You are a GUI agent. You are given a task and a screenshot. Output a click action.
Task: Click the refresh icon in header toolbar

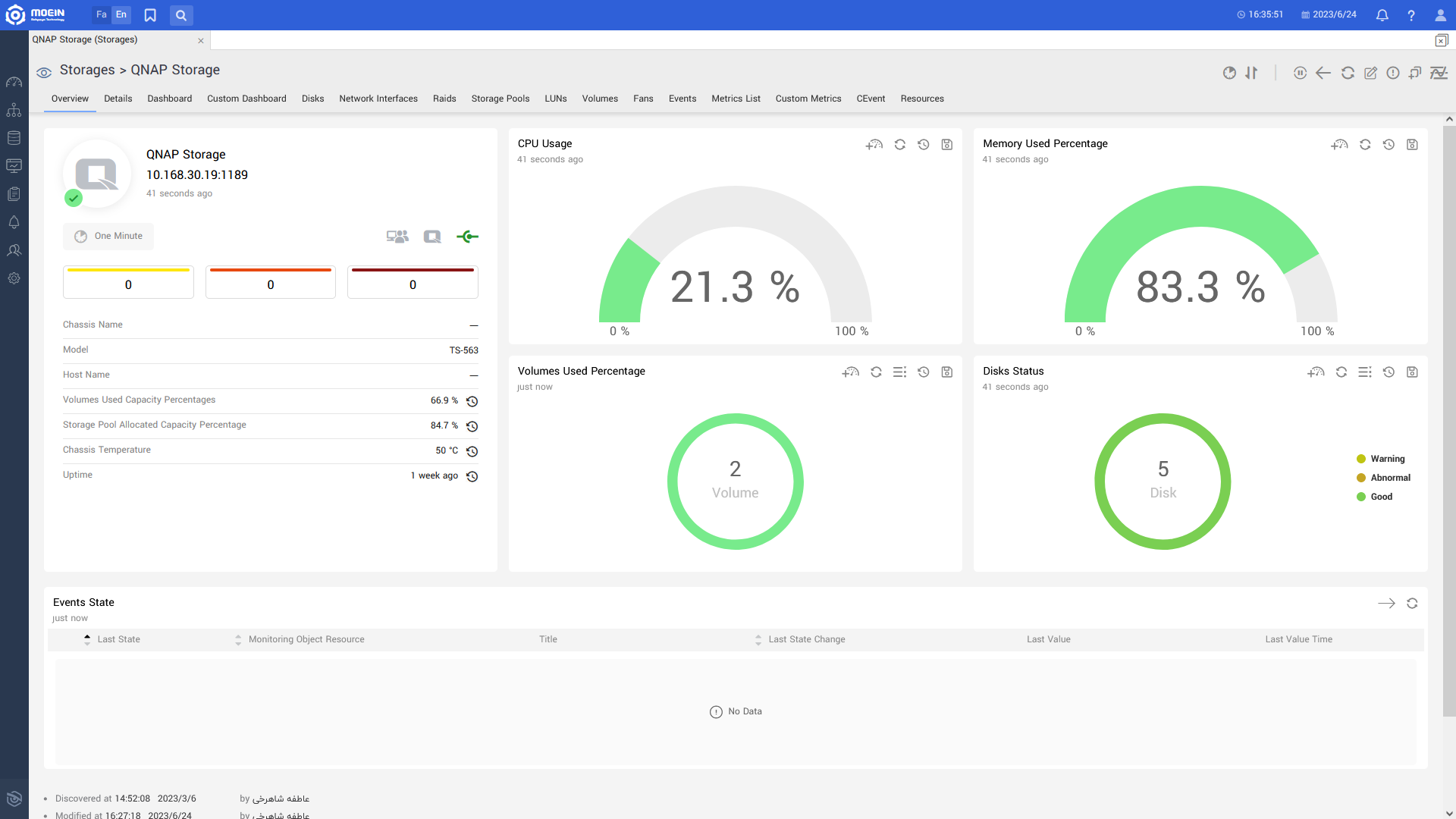point(1348,73)
